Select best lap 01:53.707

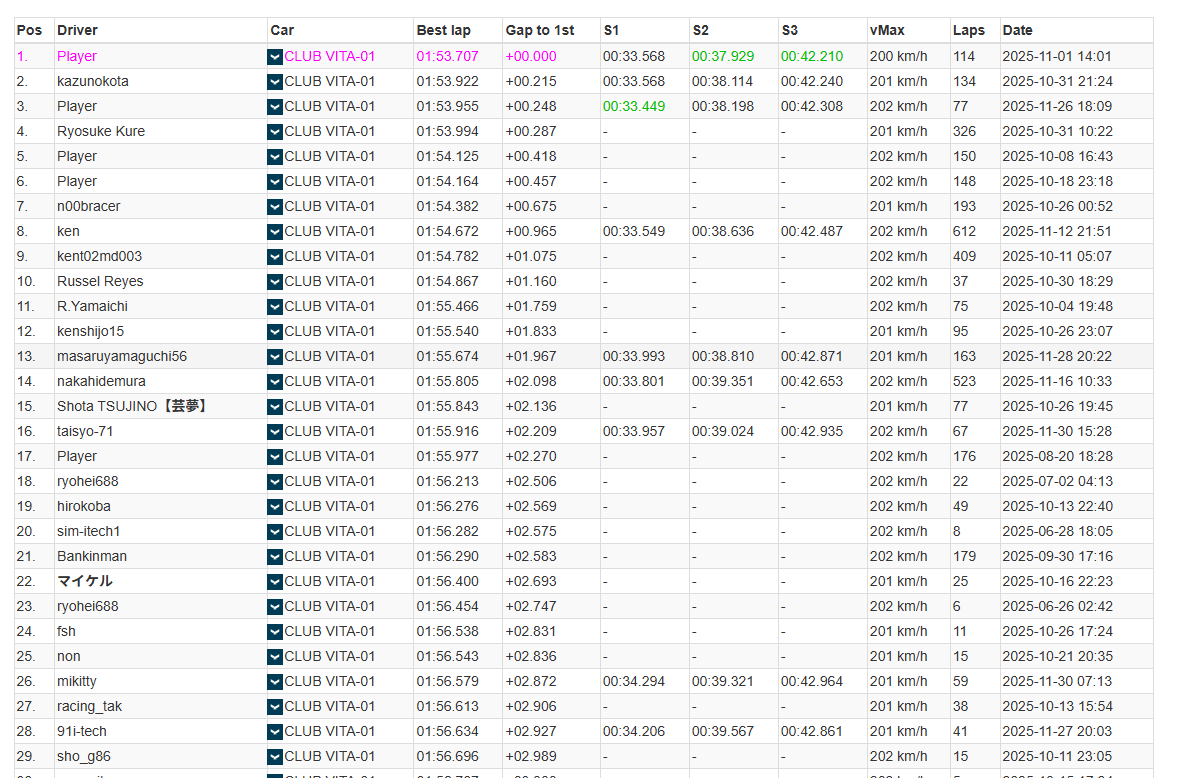coord(448,56)
